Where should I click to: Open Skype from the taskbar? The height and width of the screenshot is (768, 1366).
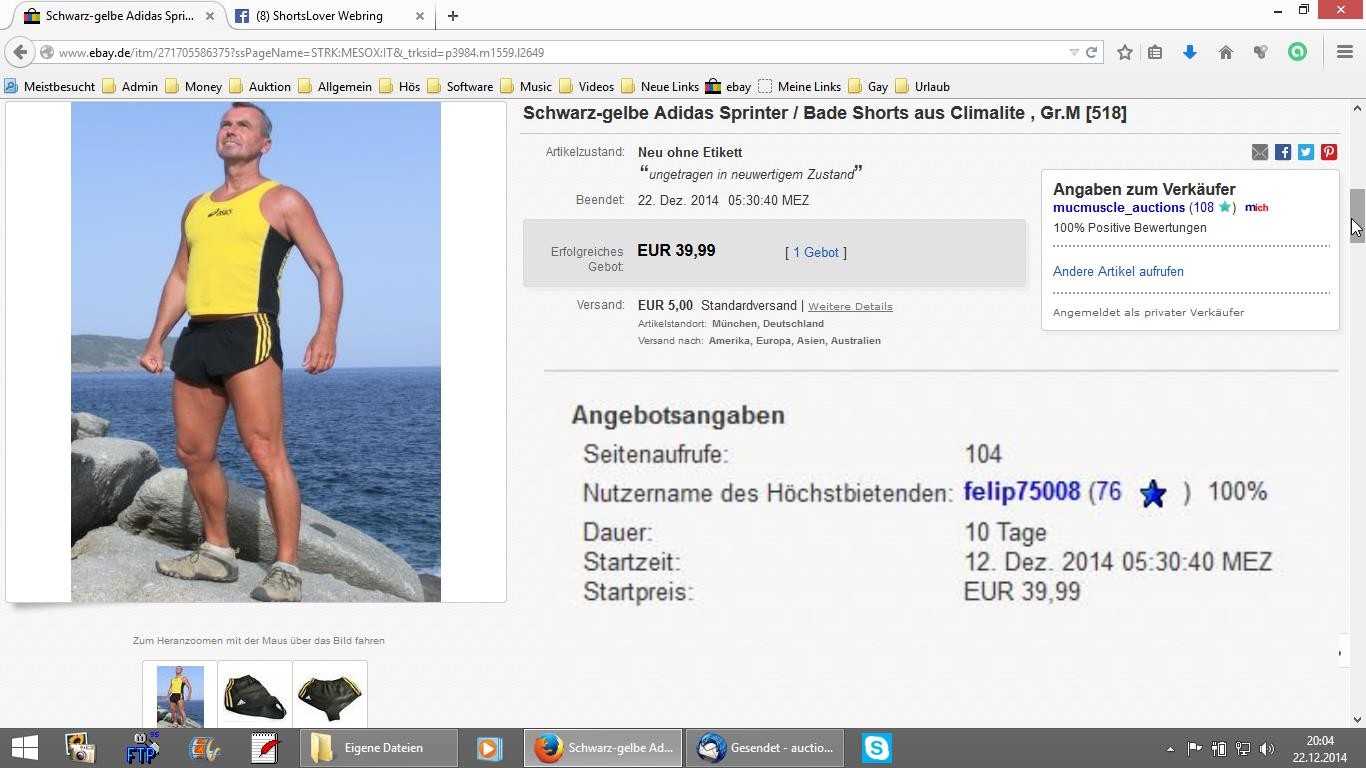pyautogui.click(x=876, y=748)
